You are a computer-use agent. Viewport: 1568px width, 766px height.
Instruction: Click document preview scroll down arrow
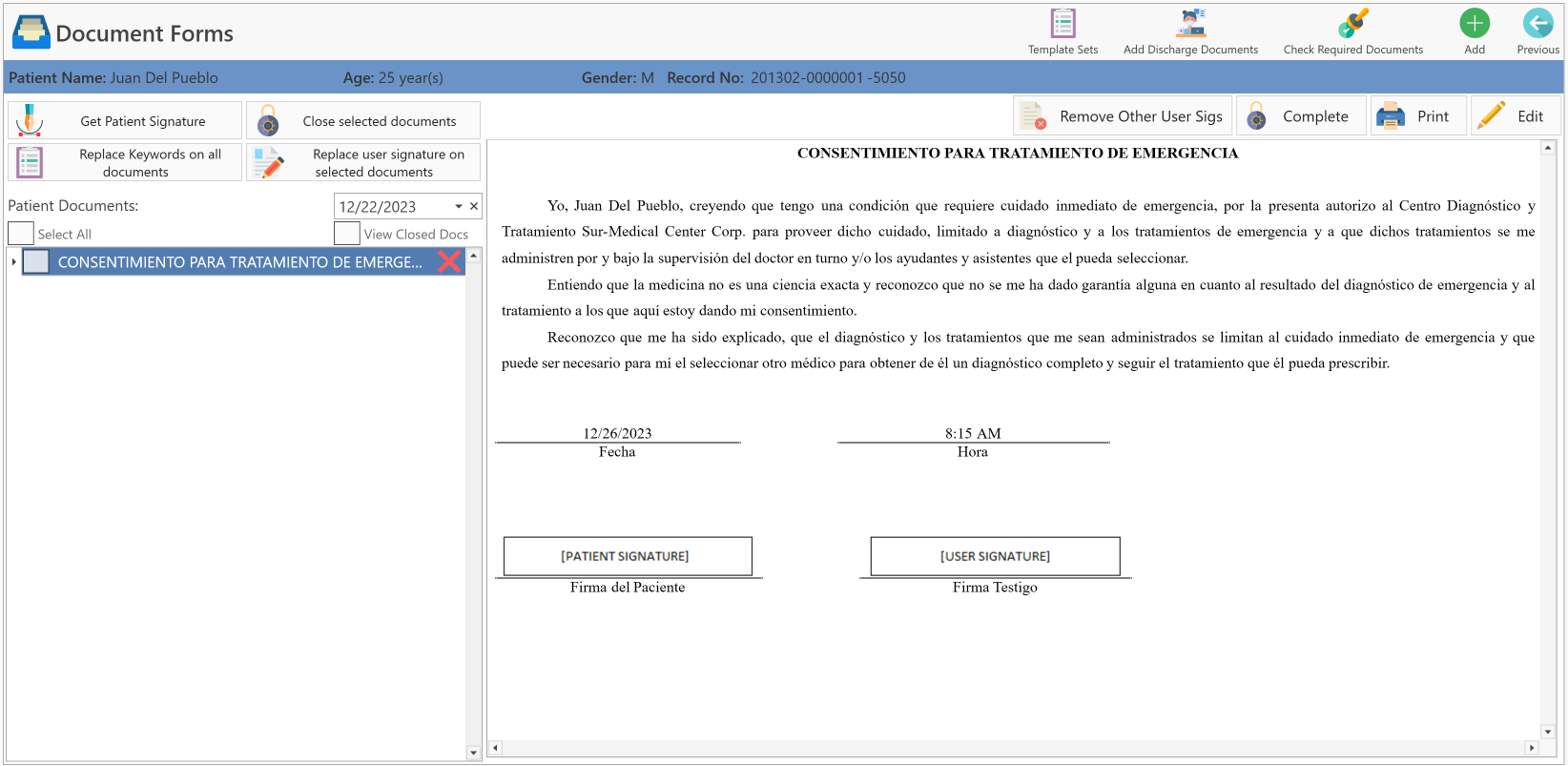(1547, 732)
